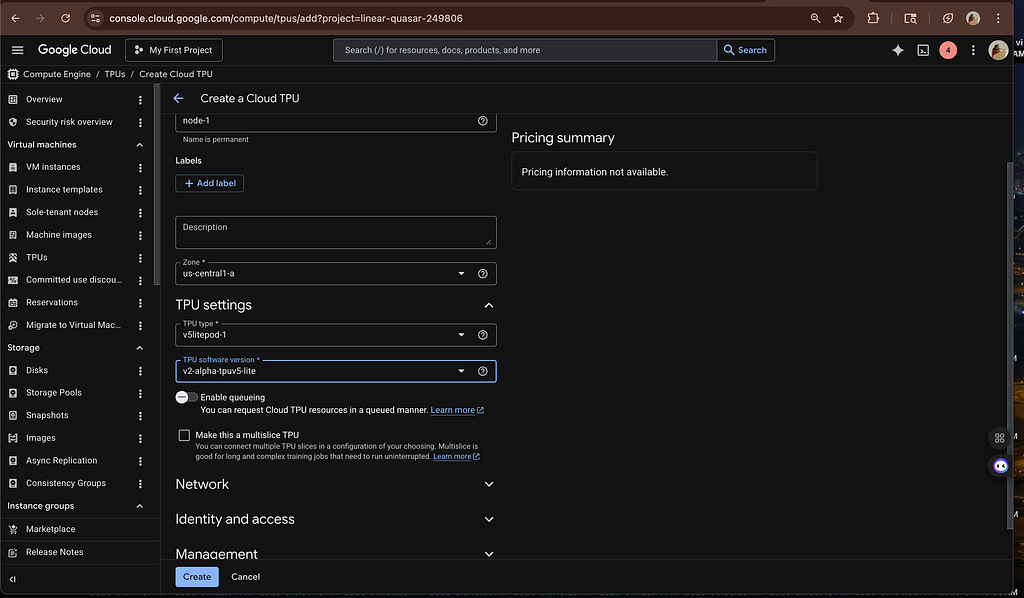The height and width of the screenshot is (598, 1024).
Task: Click Compute Engine breadcrumb link
Action: 57,74
